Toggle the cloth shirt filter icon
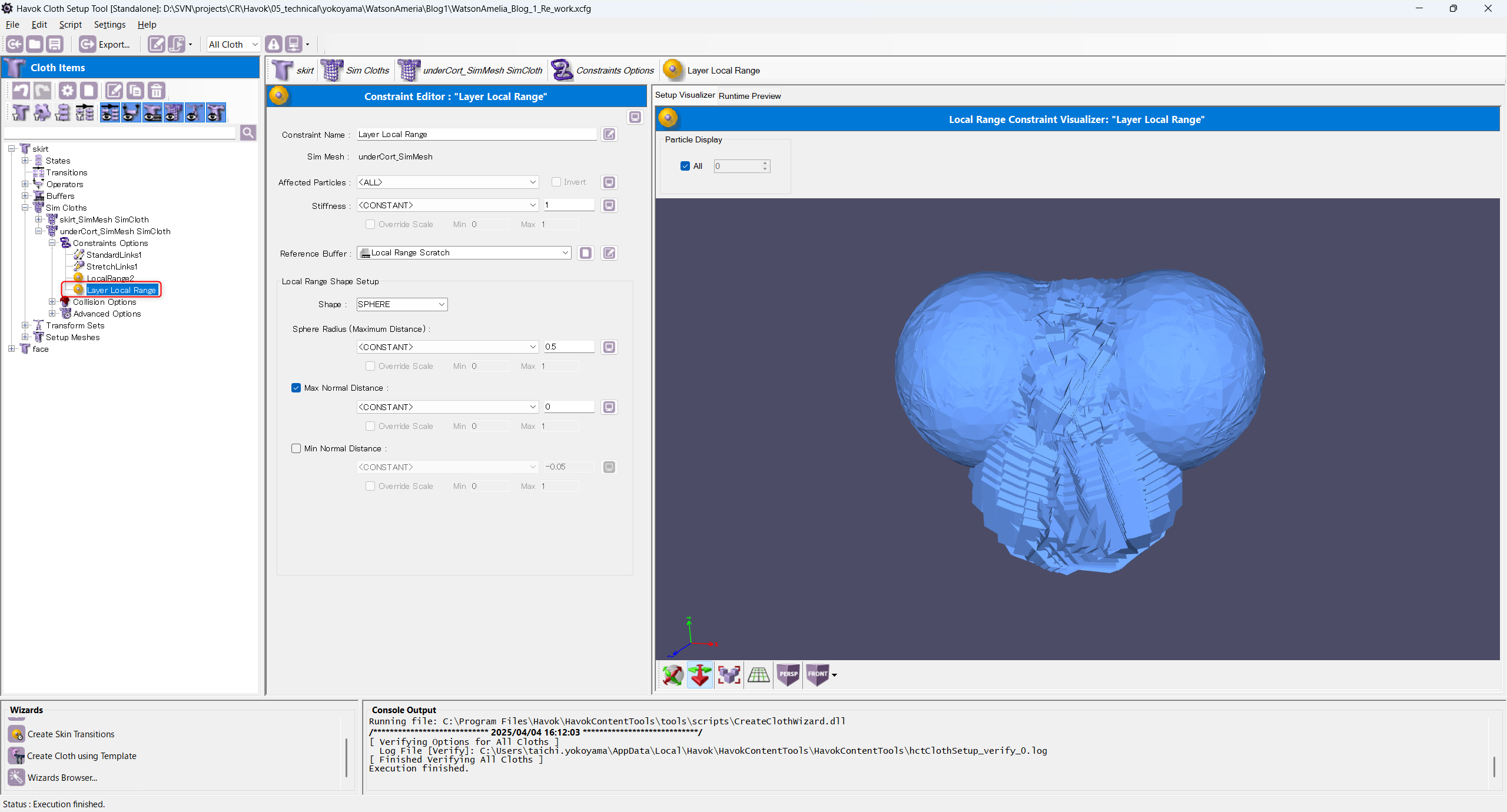Screen dimensions: 1507x812 click(21, 112)
